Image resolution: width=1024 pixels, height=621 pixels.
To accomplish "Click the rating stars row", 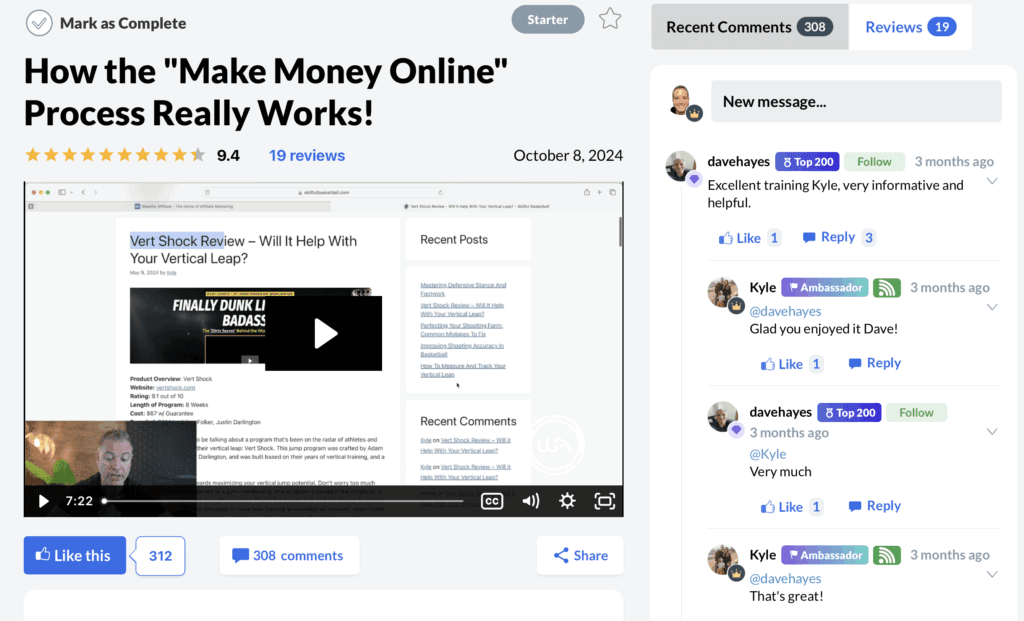I will tap(115, 155).
